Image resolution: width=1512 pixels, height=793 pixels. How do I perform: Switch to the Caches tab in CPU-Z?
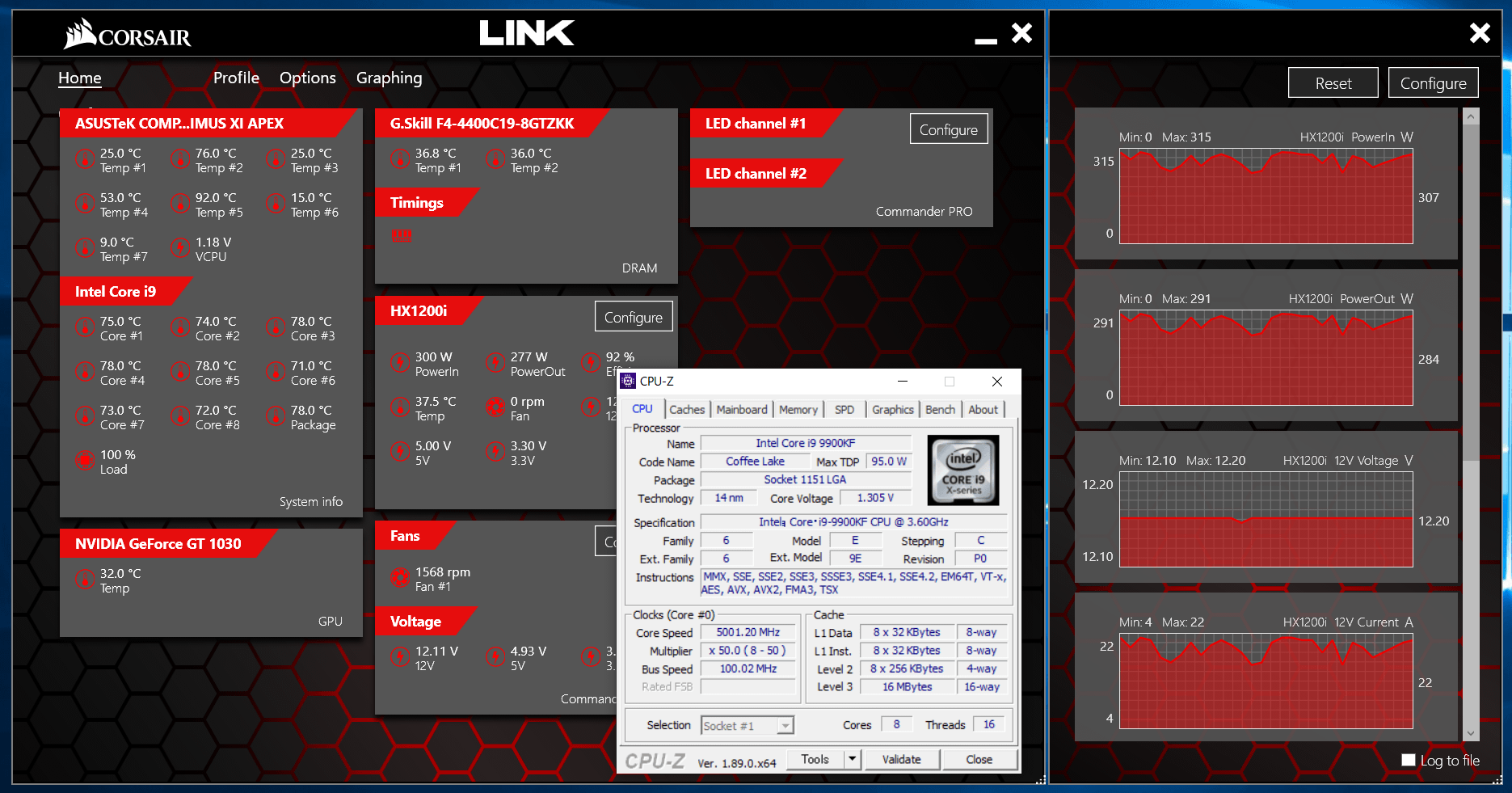[x=687, y=409]
